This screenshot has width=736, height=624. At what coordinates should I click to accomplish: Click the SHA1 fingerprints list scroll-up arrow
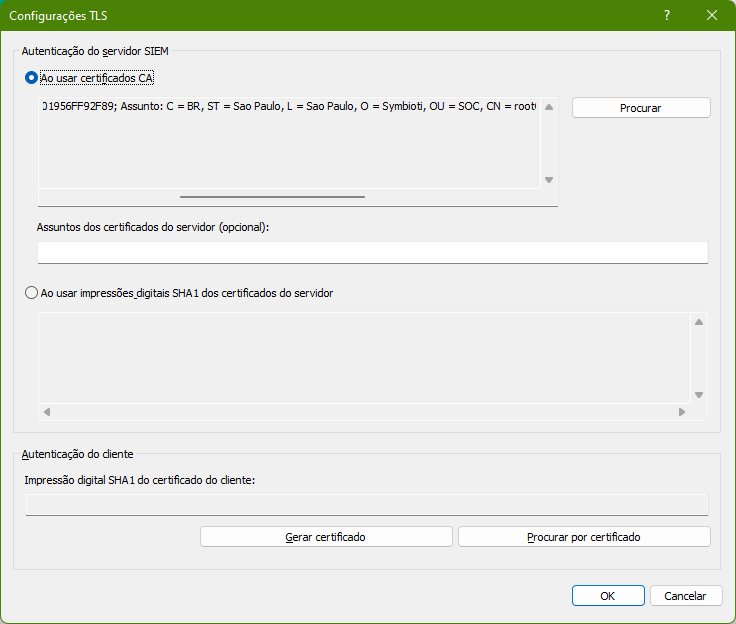click(x=699, y=322)
